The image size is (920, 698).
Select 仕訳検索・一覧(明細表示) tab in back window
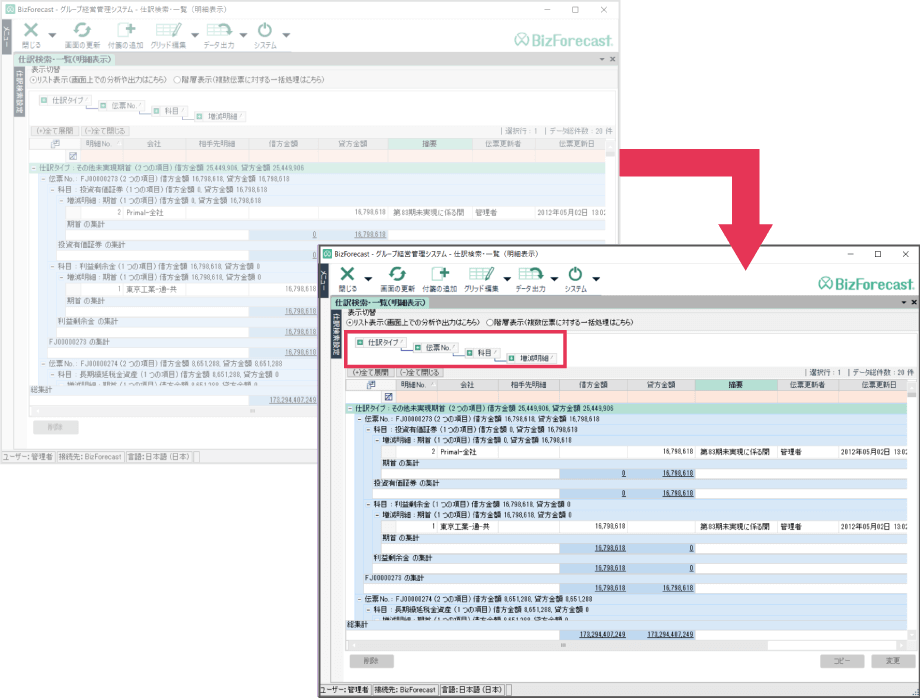click(63, 59)
